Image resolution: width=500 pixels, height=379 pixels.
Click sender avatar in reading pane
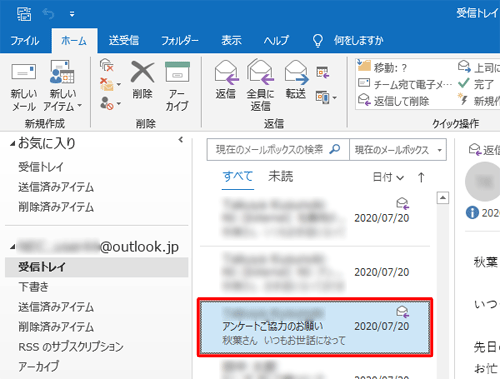click(x=483, y=182)
